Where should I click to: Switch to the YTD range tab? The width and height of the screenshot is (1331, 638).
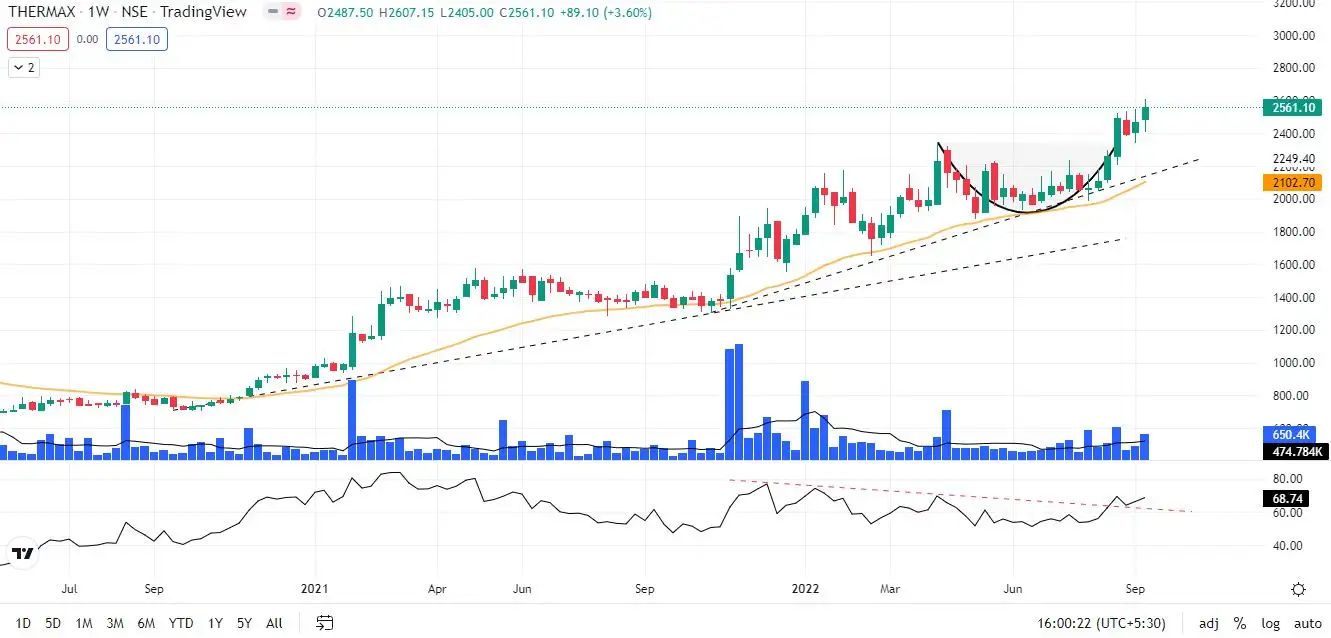pyautogui.click(x=180, y=622)
